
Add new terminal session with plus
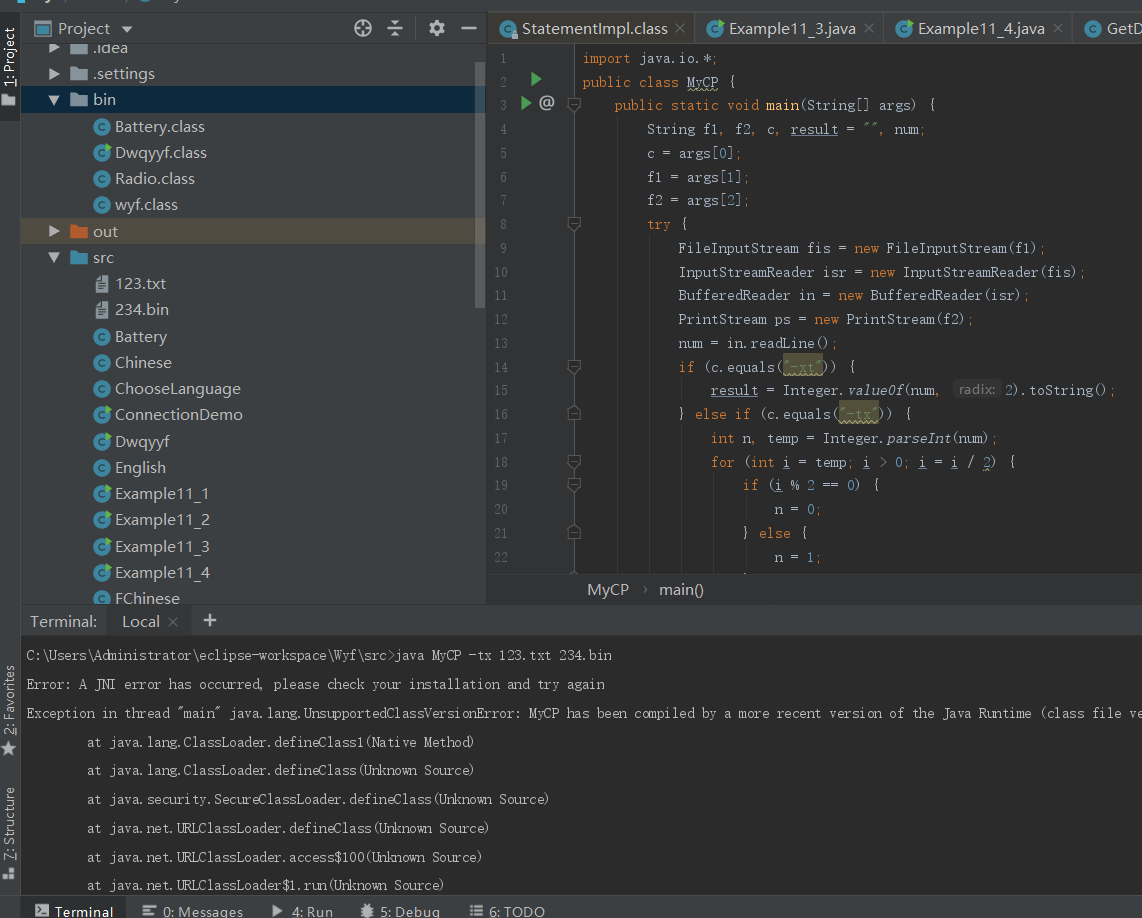[x=210, y=621]
